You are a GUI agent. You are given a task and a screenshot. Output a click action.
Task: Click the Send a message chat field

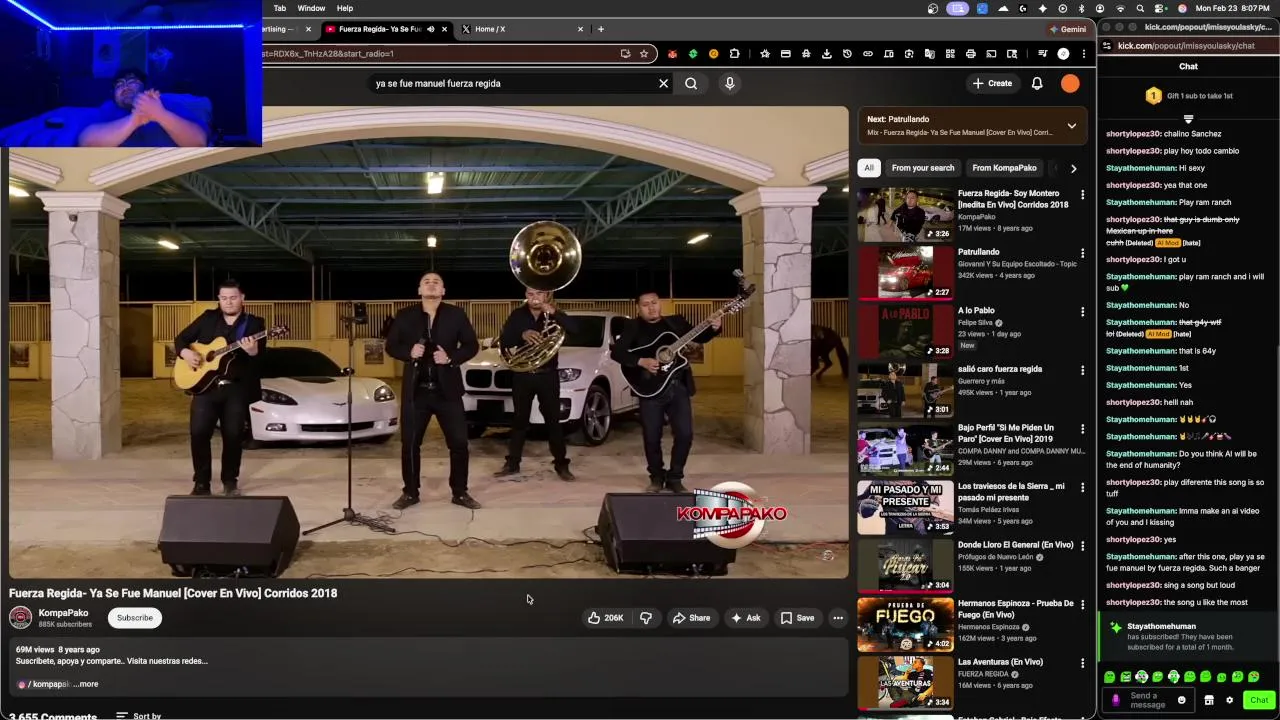[1148, 700]
